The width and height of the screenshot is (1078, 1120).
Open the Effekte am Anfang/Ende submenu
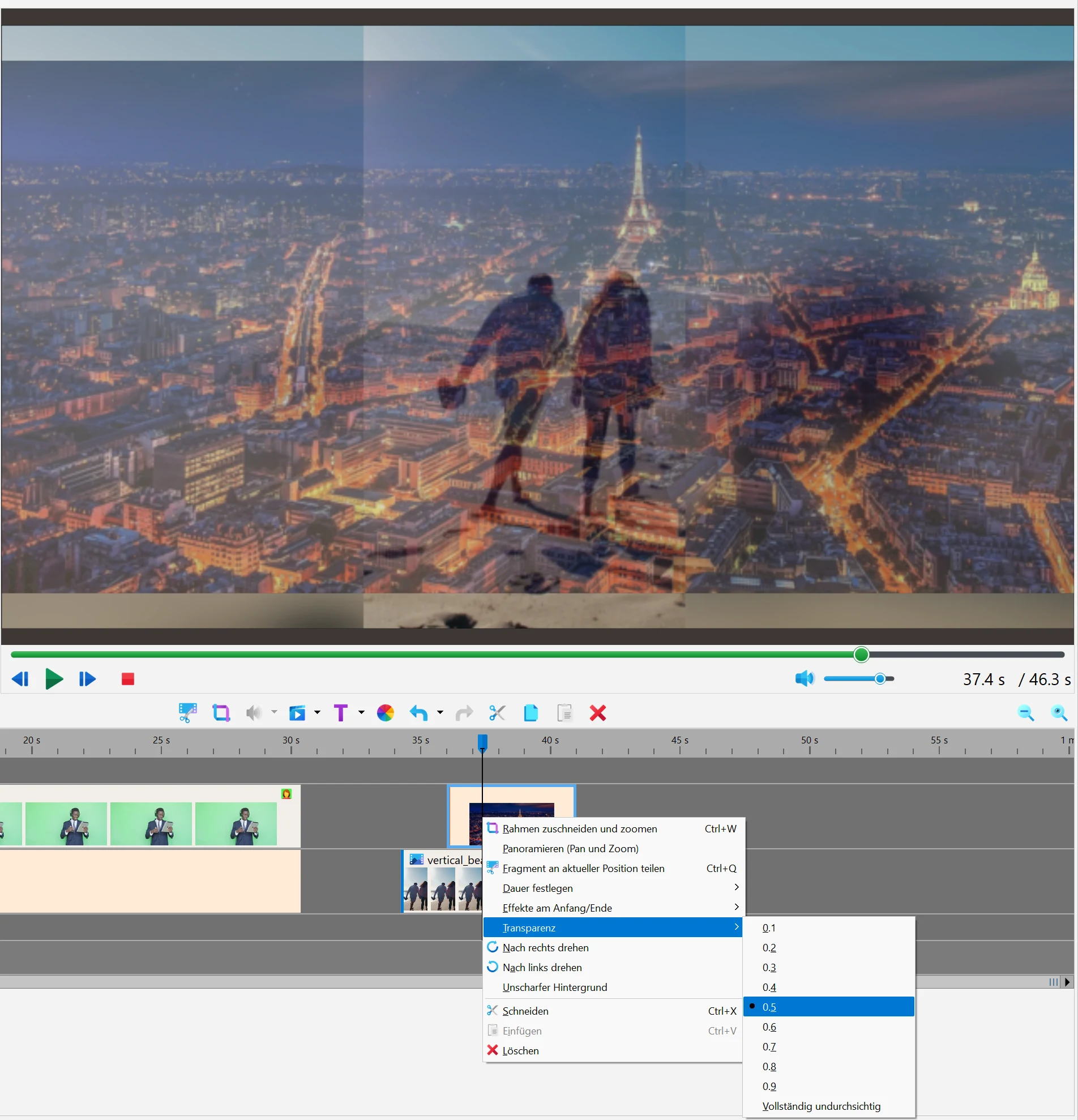pyautogui.click(x=613, y=908)
